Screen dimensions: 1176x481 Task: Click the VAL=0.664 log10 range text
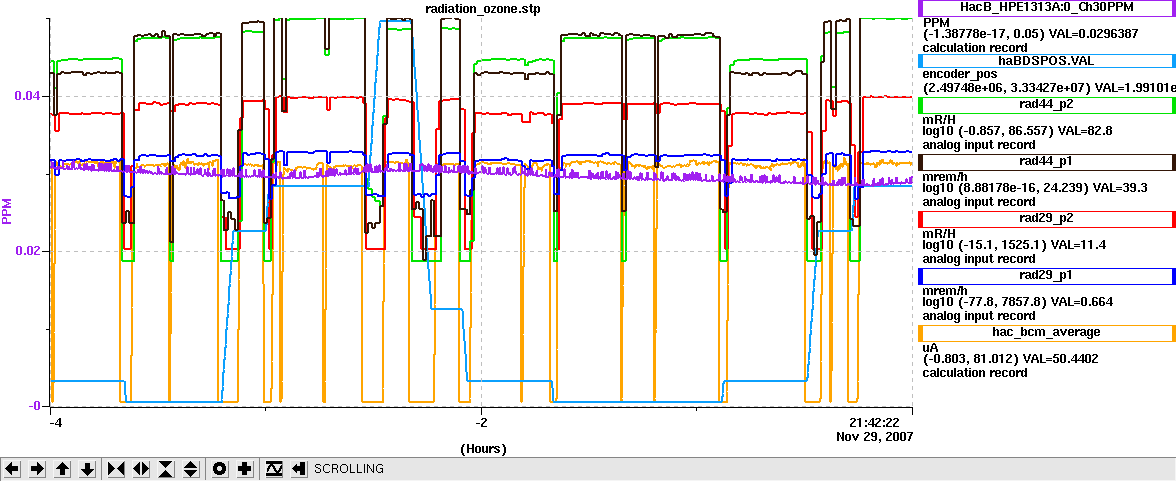1017,302
